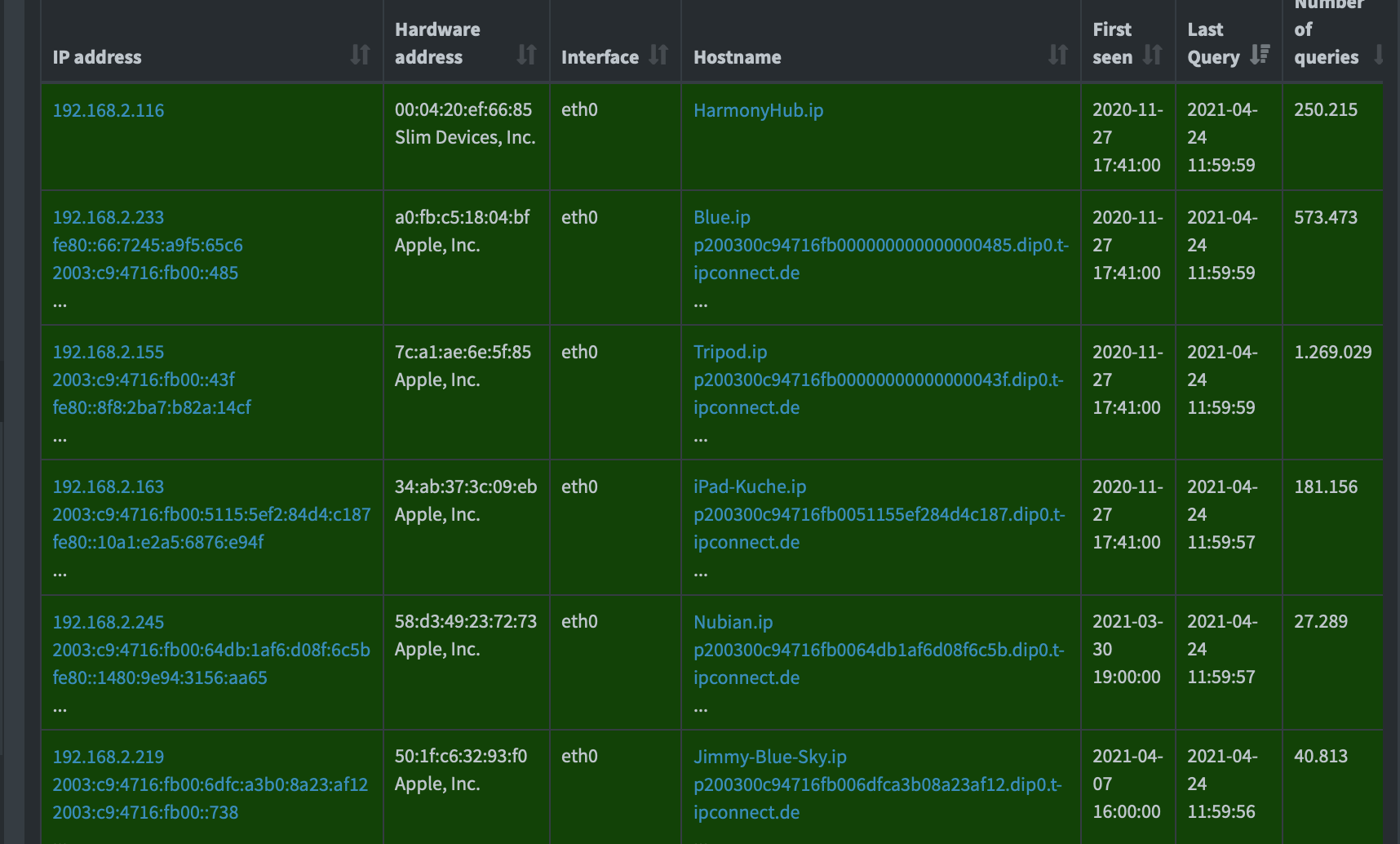The width and height of the screenshot is (1400, 844).
Task: Toggle Last Query descending sort icon
Action: click(x=1260, y=55)
